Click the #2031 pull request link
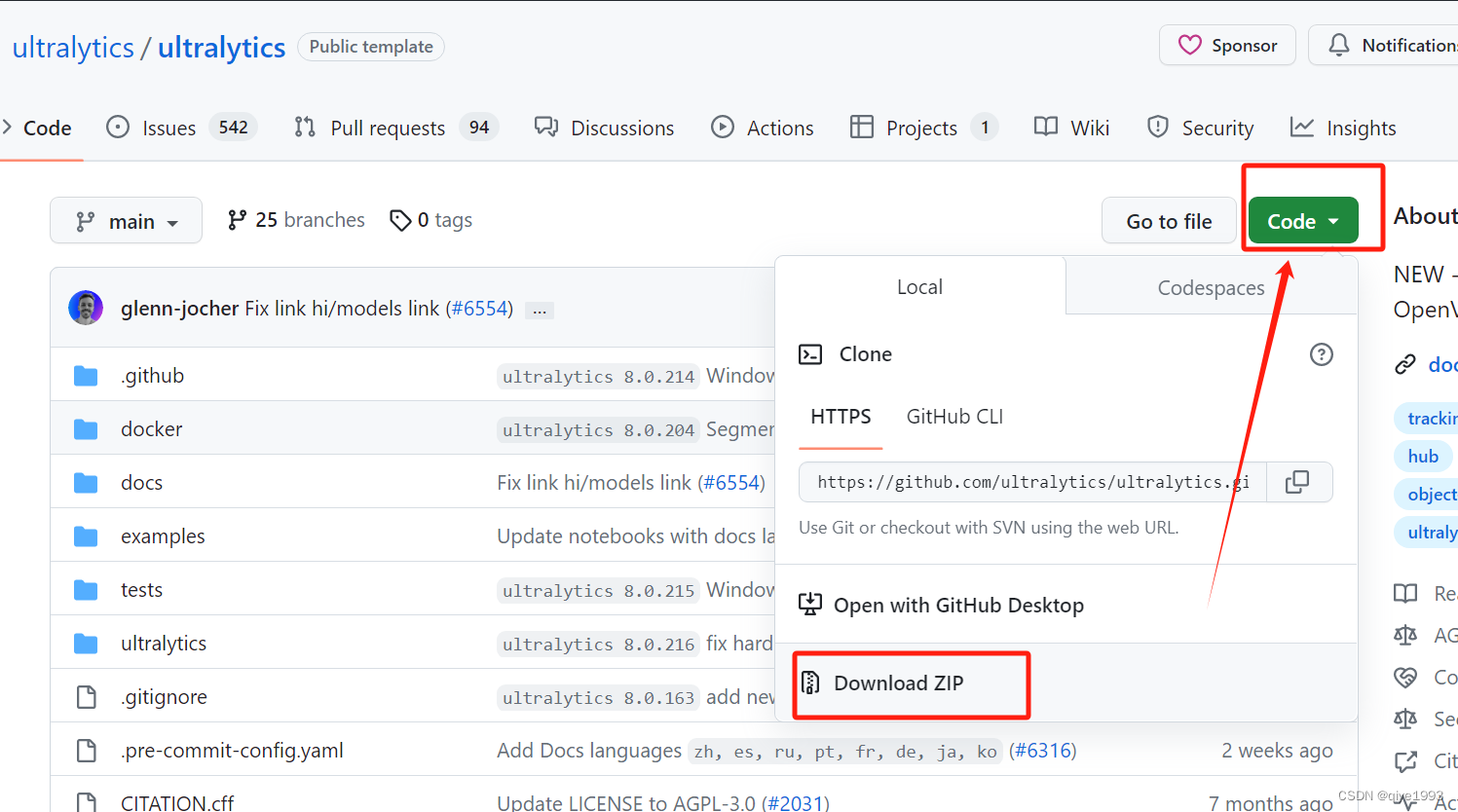The height and width of the screenshot is (812, 1458). [x=795, y=803]
